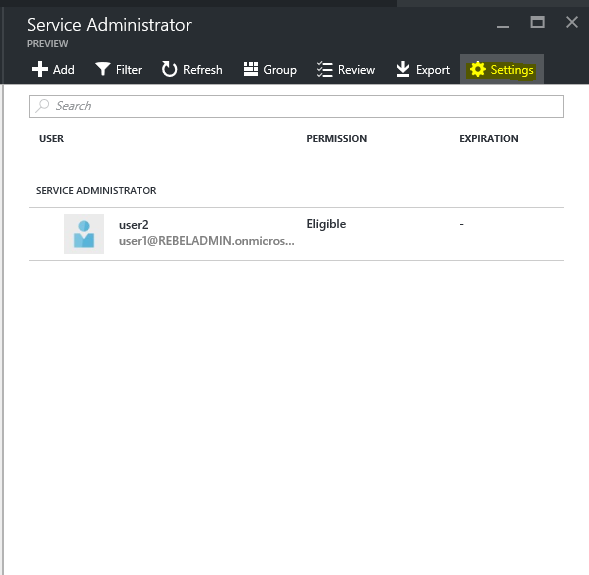
Task: Click the Settings label text
Action: tap(512, 70)
